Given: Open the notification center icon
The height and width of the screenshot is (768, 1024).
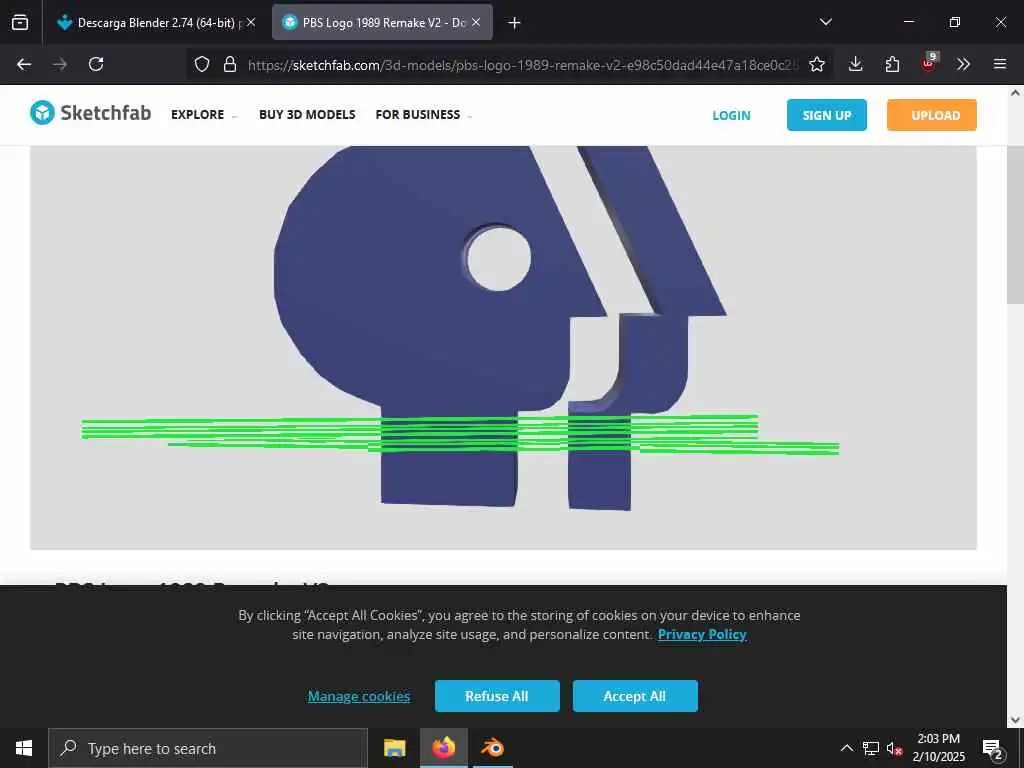Looking at the screenshot, I should 993,749.
